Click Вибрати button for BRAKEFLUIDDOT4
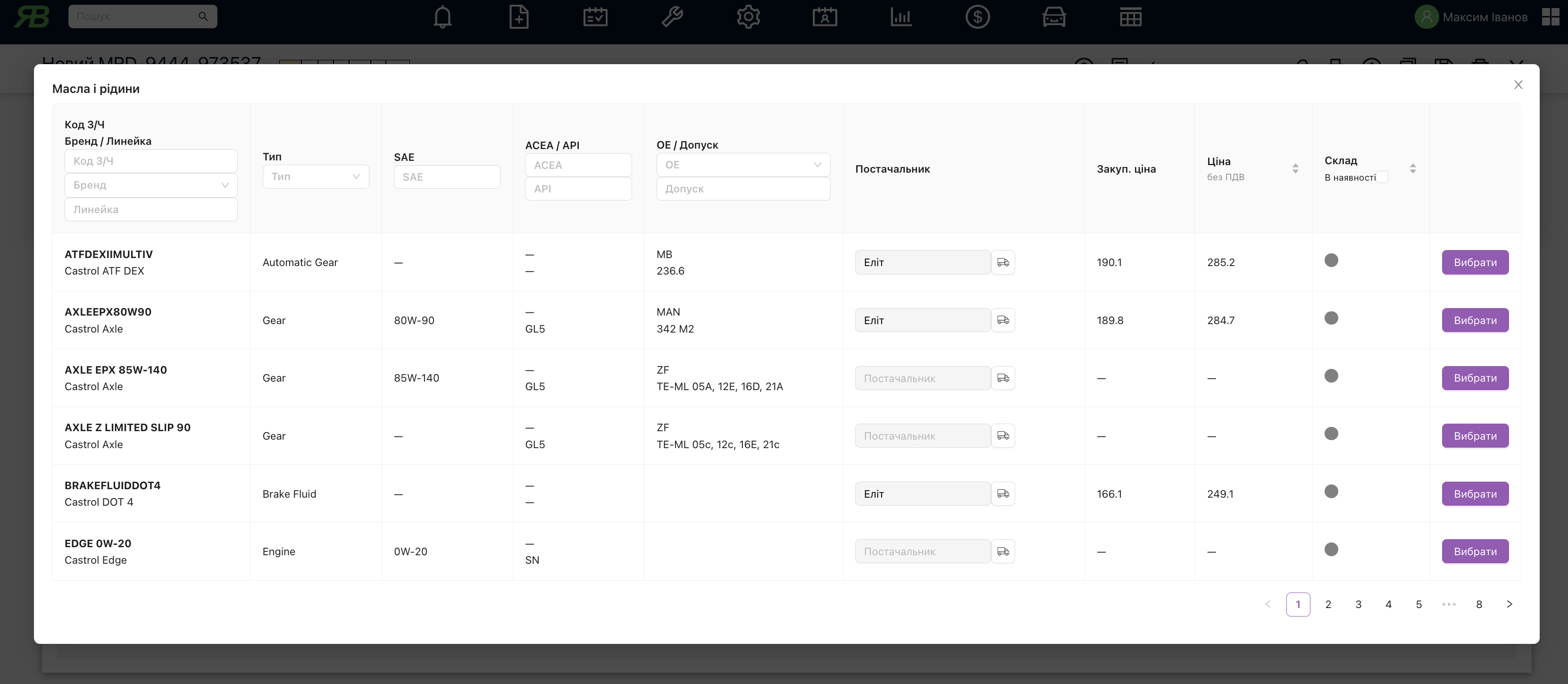The height and width of the screenshot is (684, 1568). pyautogui.click(x=1475, y=493)
